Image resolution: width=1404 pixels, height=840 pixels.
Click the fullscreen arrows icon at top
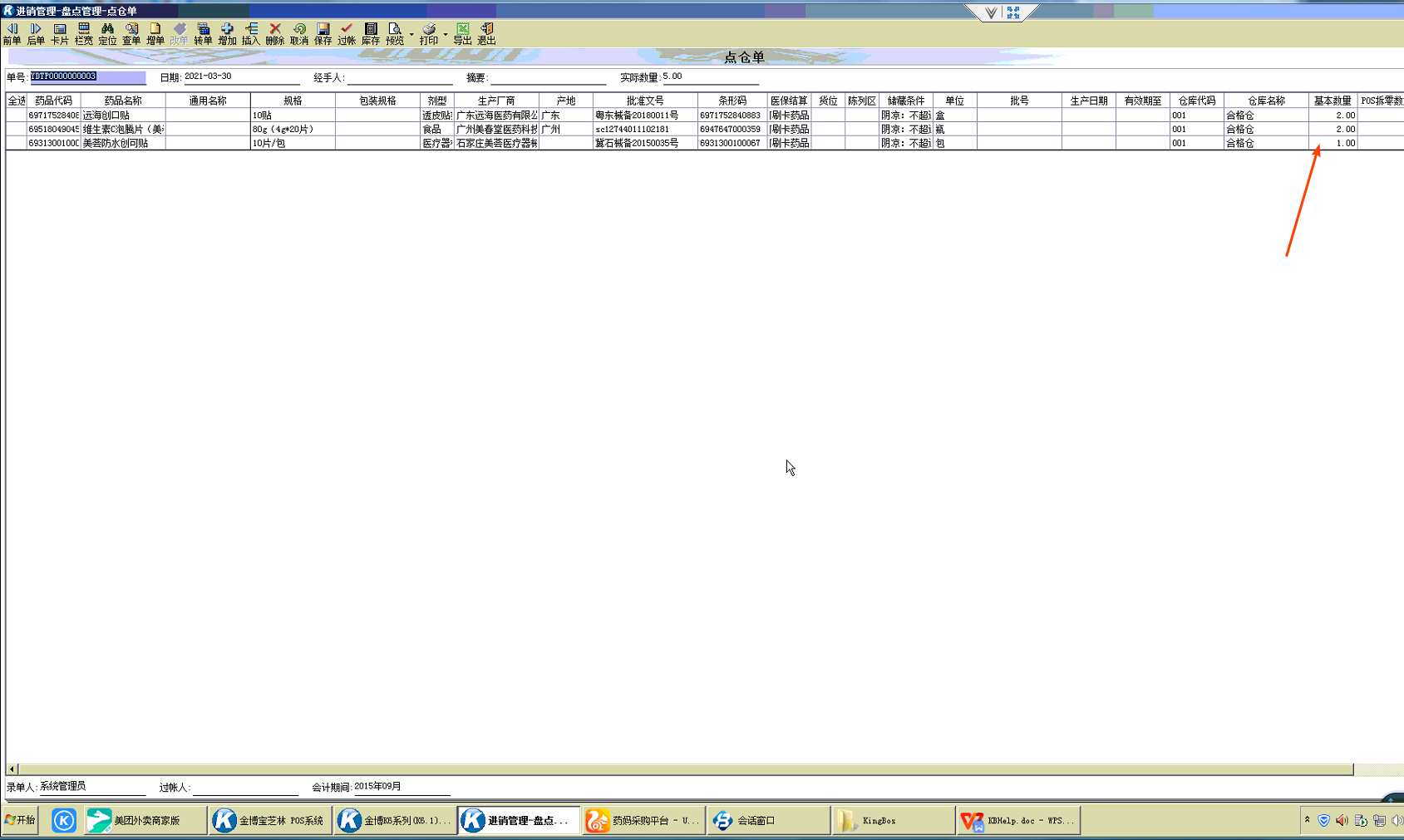[1013, 12]
